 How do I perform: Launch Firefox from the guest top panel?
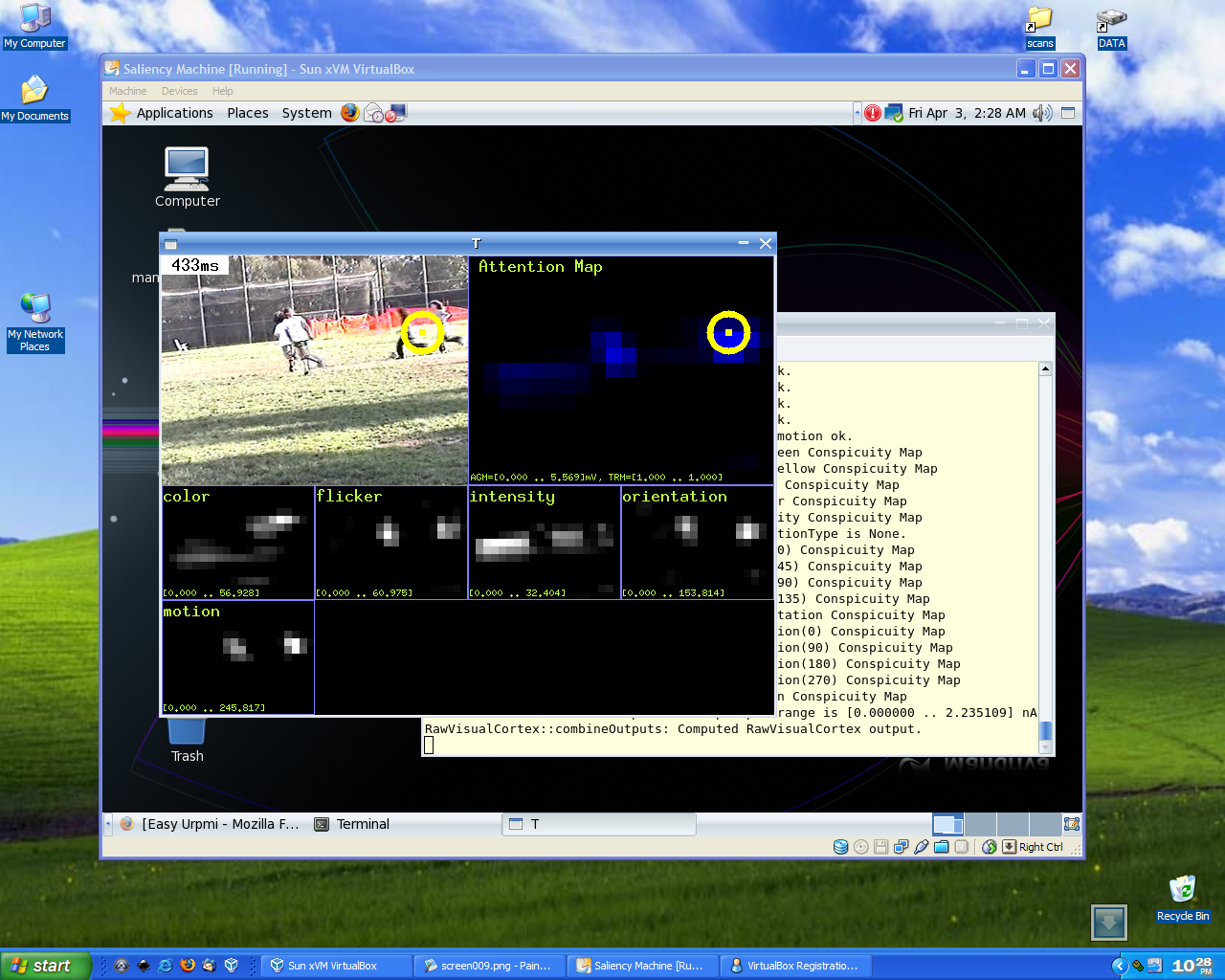coord(350,113)
